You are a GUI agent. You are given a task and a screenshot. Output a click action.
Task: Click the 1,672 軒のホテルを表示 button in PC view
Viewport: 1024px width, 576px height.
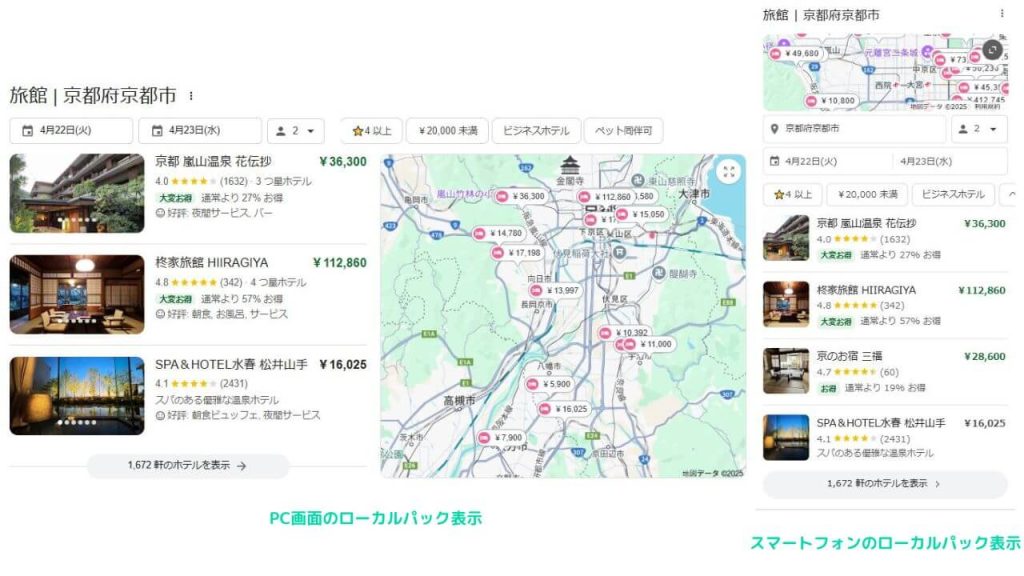[x=187, y=466]
